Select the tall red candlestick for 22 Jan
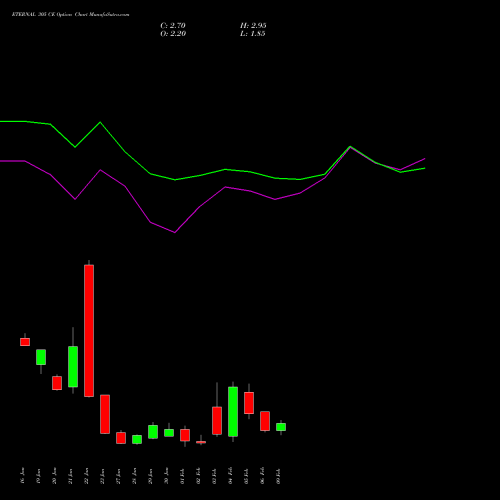Viewport: 500px width, 500px height. (89, 330)
